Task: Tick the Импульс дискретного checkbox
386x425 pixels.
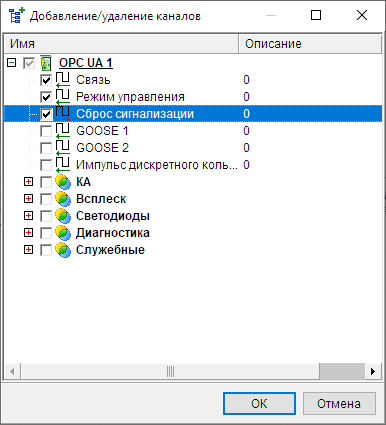Action: pyautogui.click(x=46, y=165)
